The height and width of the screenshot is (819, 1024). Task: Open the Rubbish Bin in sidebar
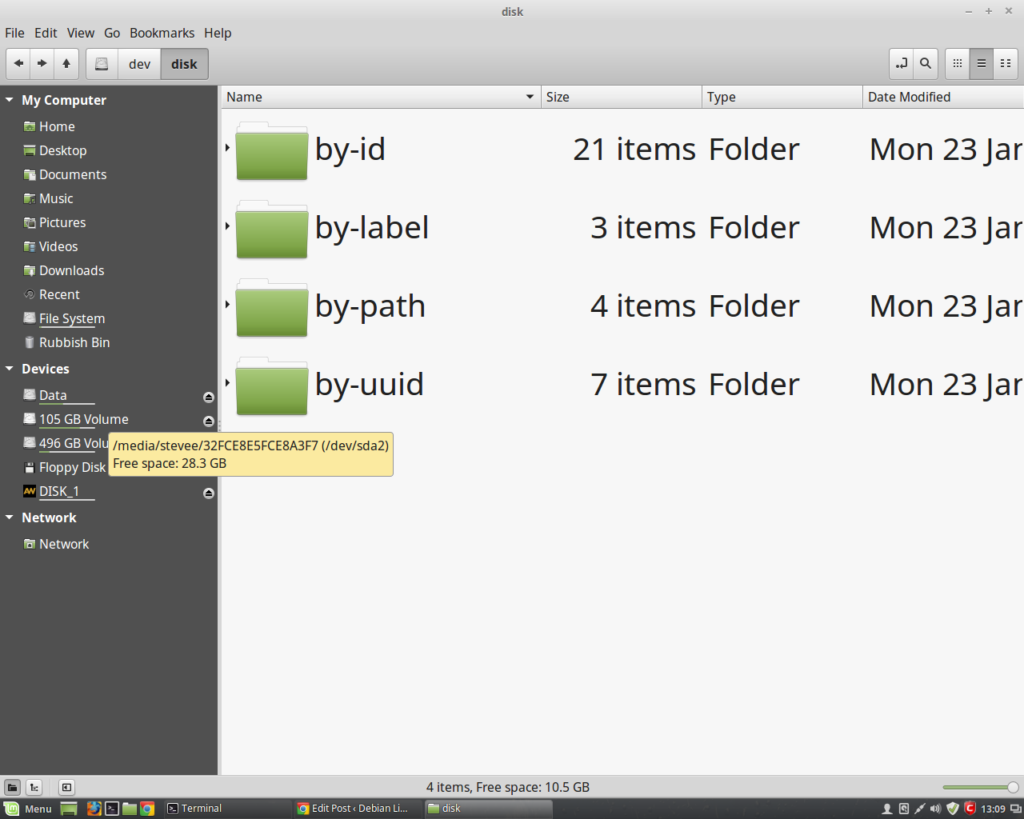click(x=74, y=343)
